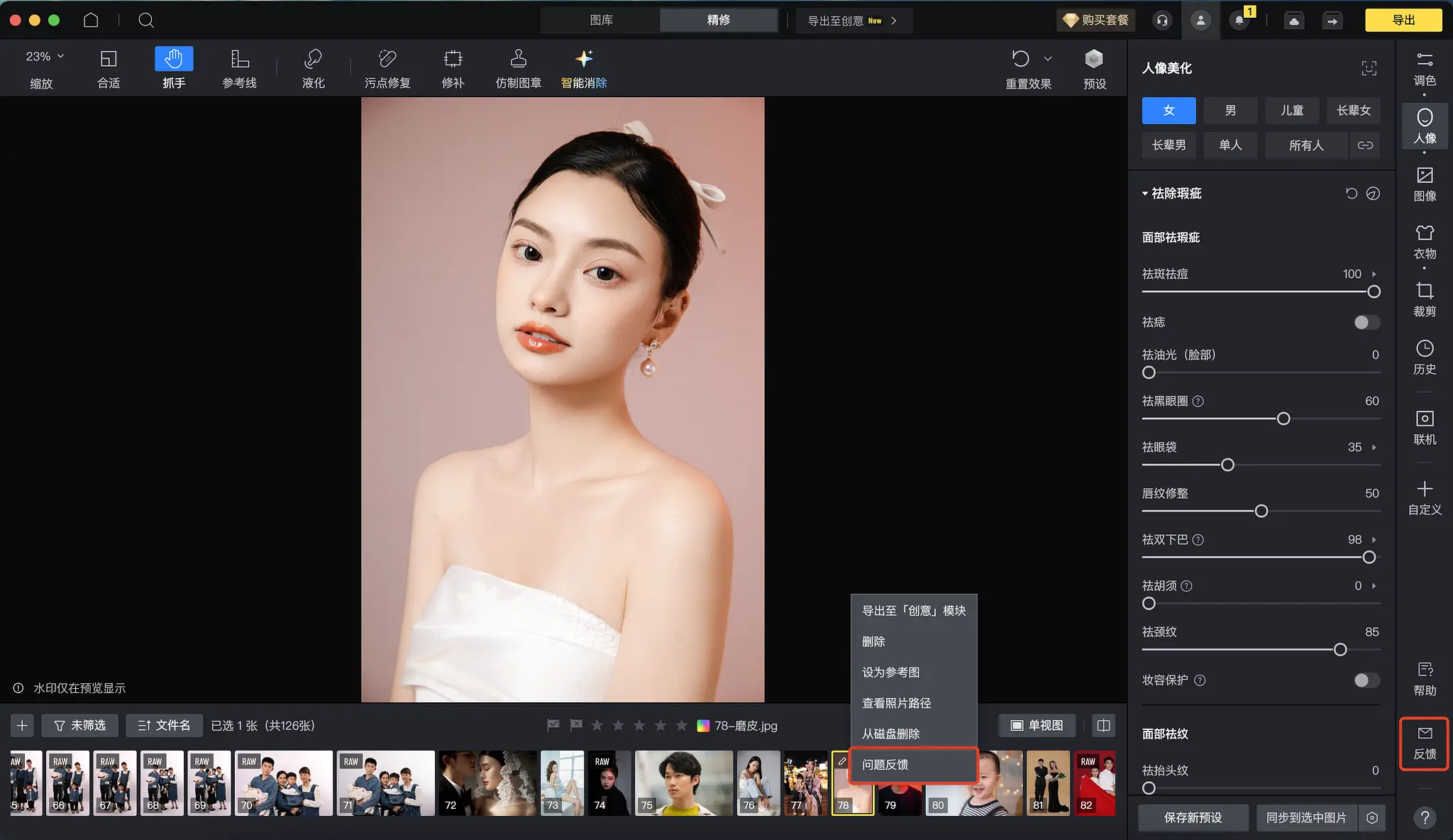Open the dropdown arrow beside 重置效果
1453x840 pixels.
click(x=1048, y=59)
